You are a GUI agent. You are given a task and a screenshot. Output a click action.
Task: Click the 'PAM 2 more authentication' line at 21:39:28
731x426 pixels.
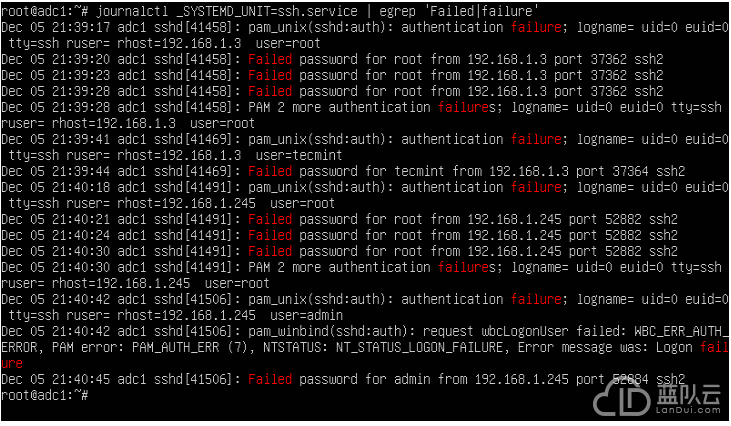[361, 108]
